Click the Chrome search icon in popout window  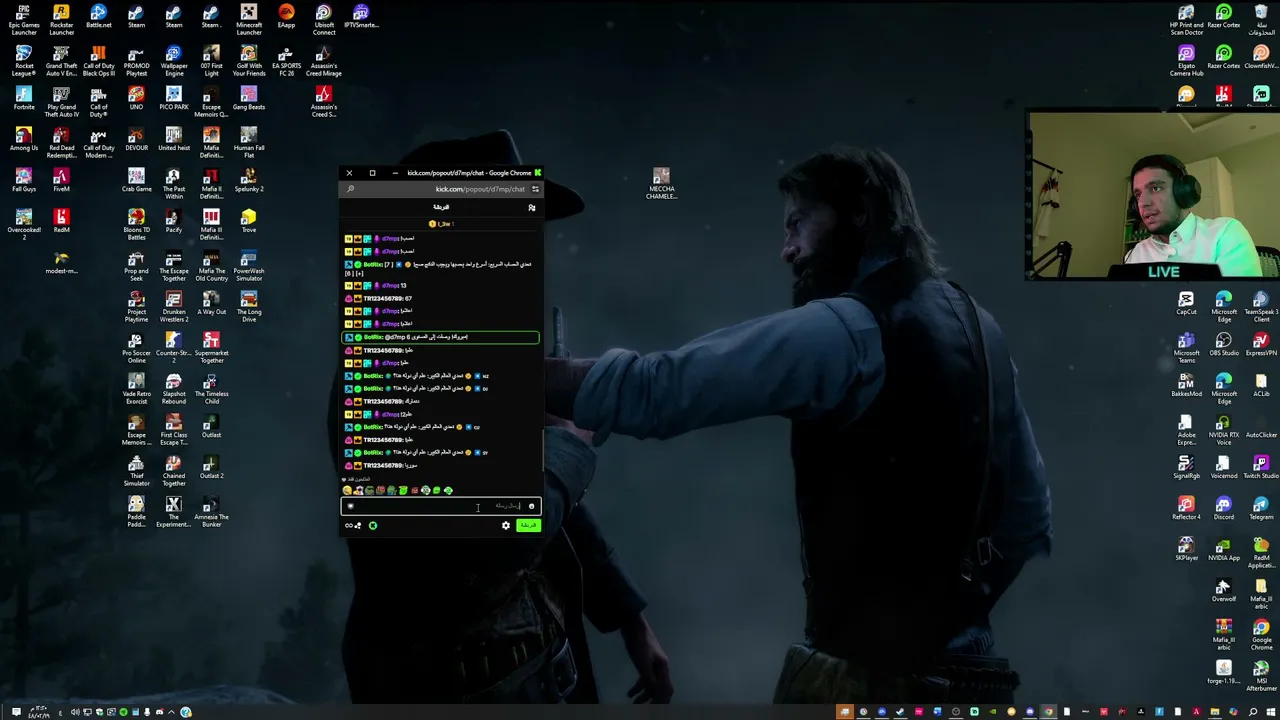tap(350, 189)
